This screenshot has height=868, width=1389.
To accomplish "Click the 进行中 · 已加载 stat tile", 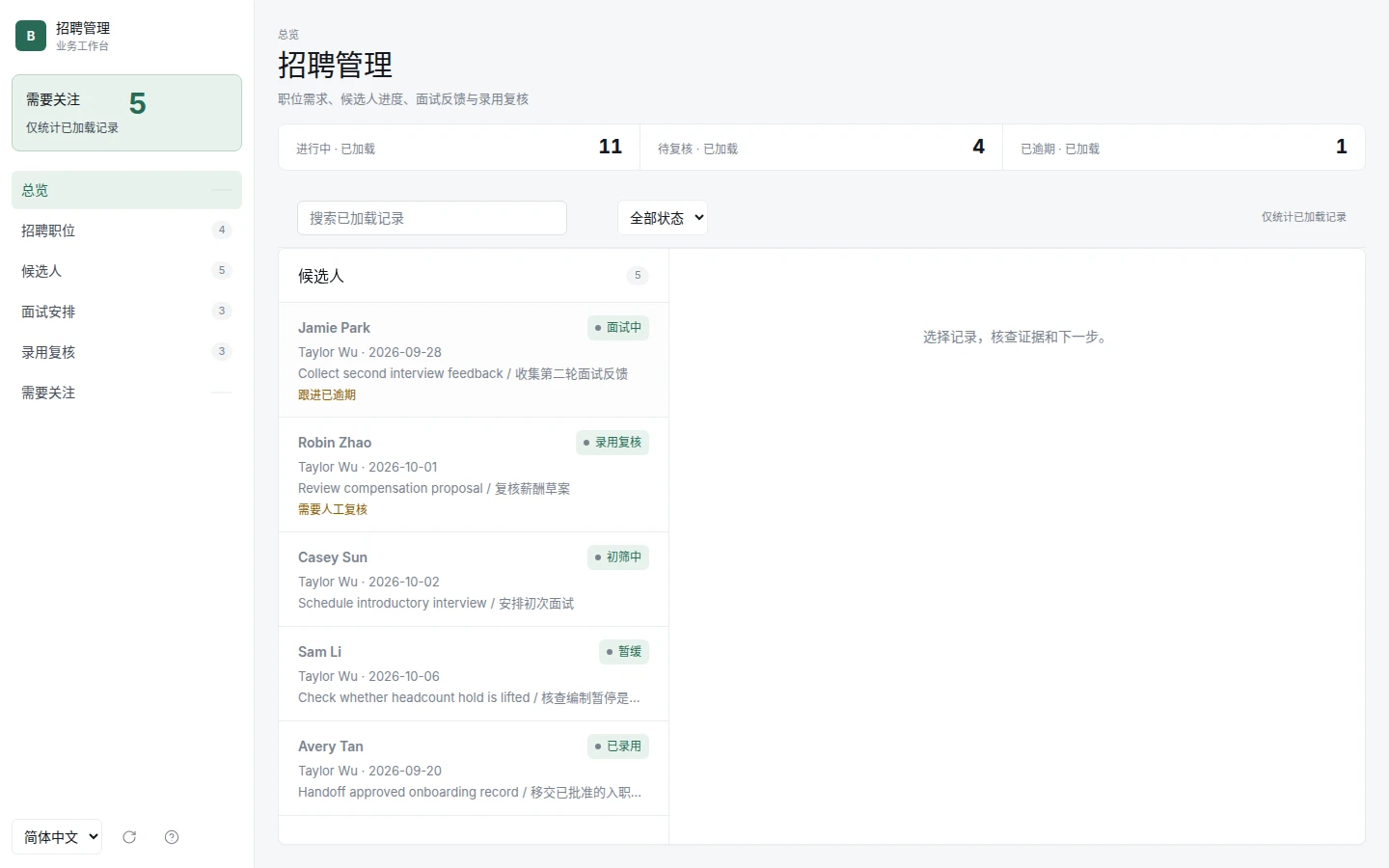I will pyautogui.click(x=459, y=148).
